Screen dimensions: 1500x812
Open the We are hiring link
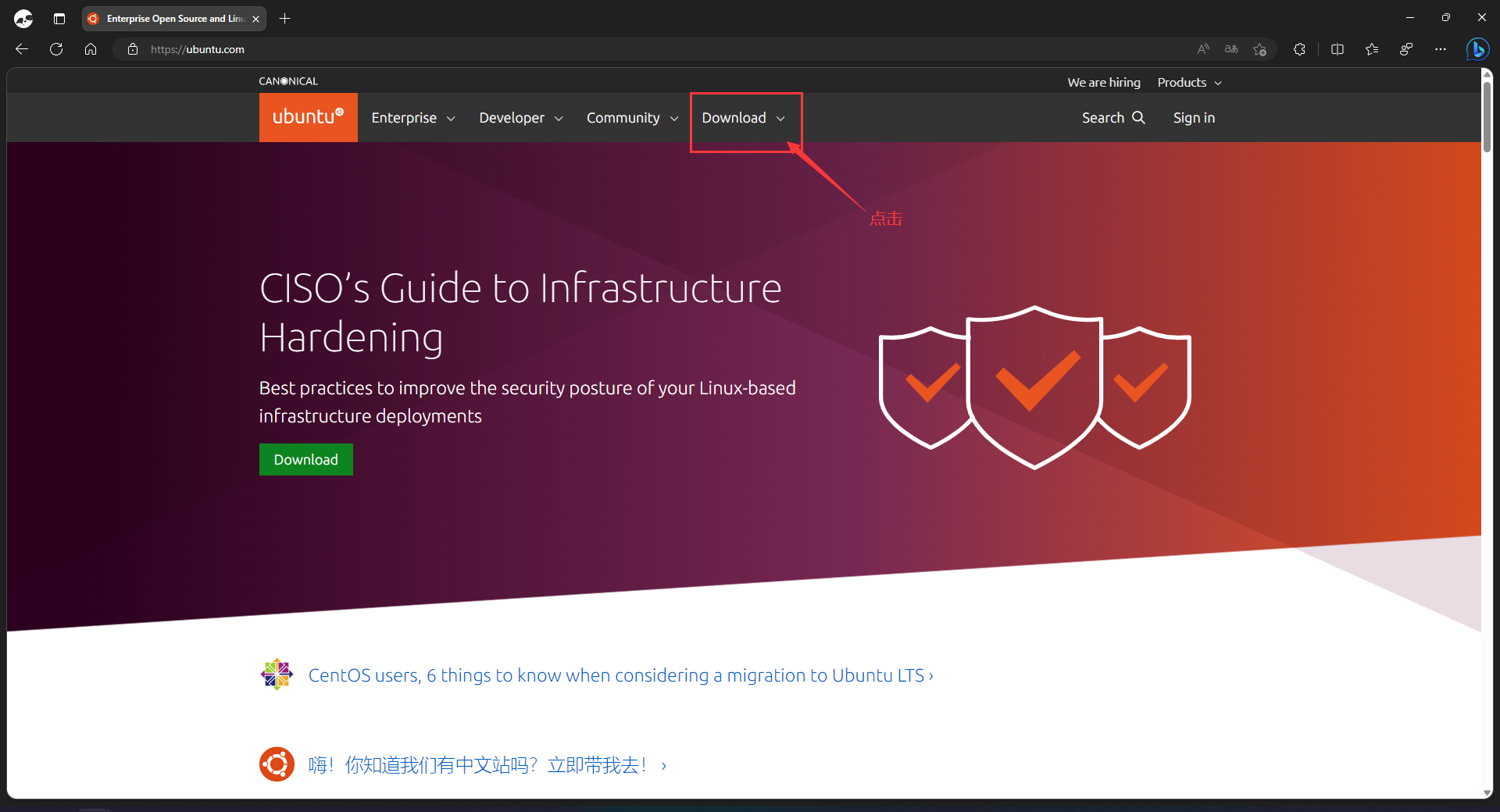point(1104,83)
